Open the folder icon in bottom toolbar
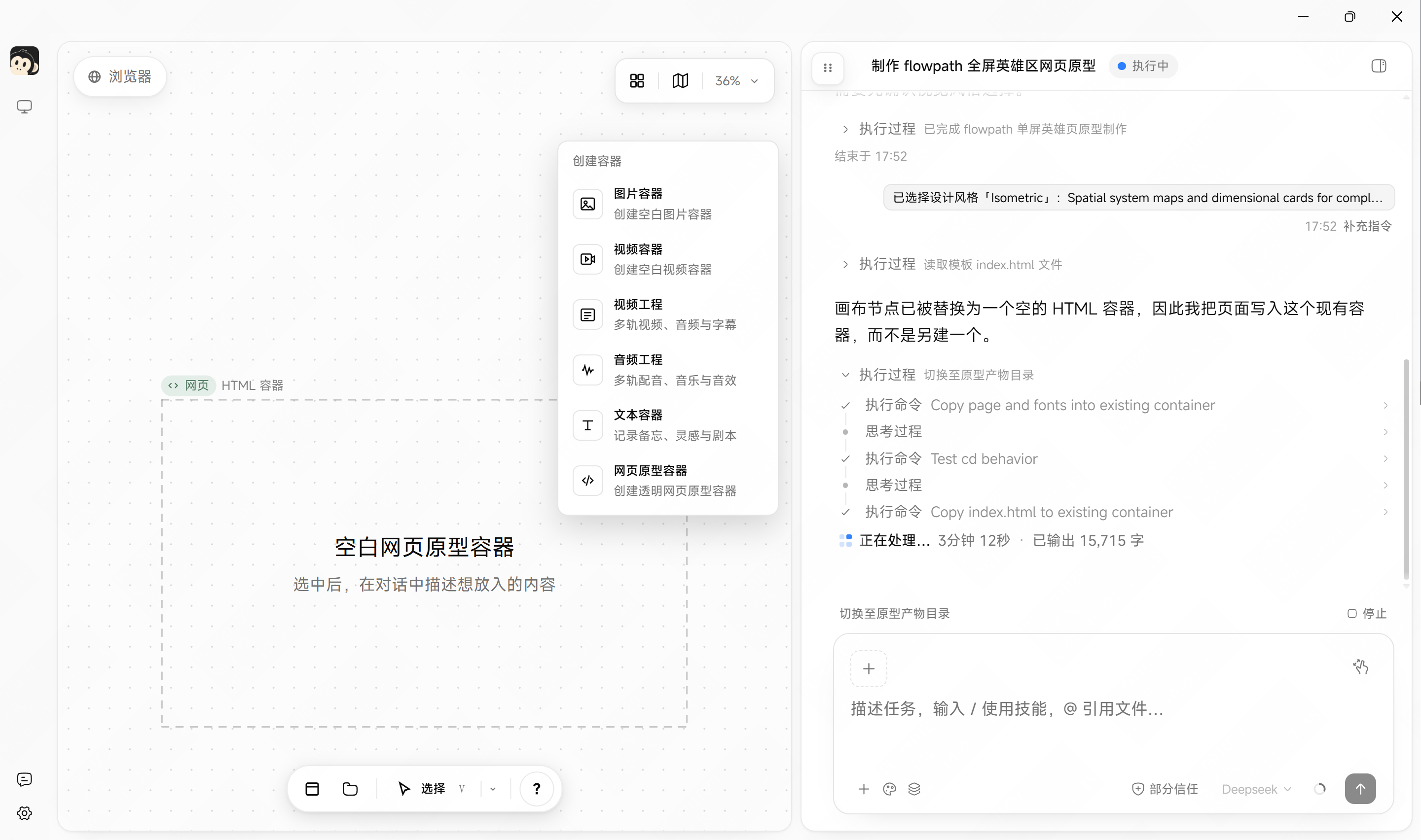1421x840 pixels. 350,789
